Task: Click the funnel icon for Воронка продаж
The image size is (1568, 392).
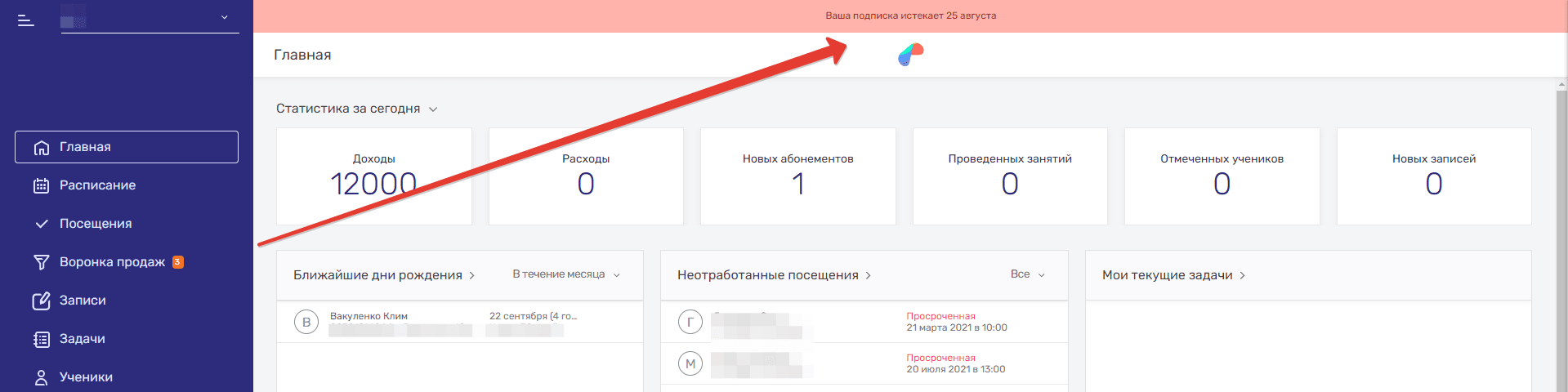Action: coord(42,262)
